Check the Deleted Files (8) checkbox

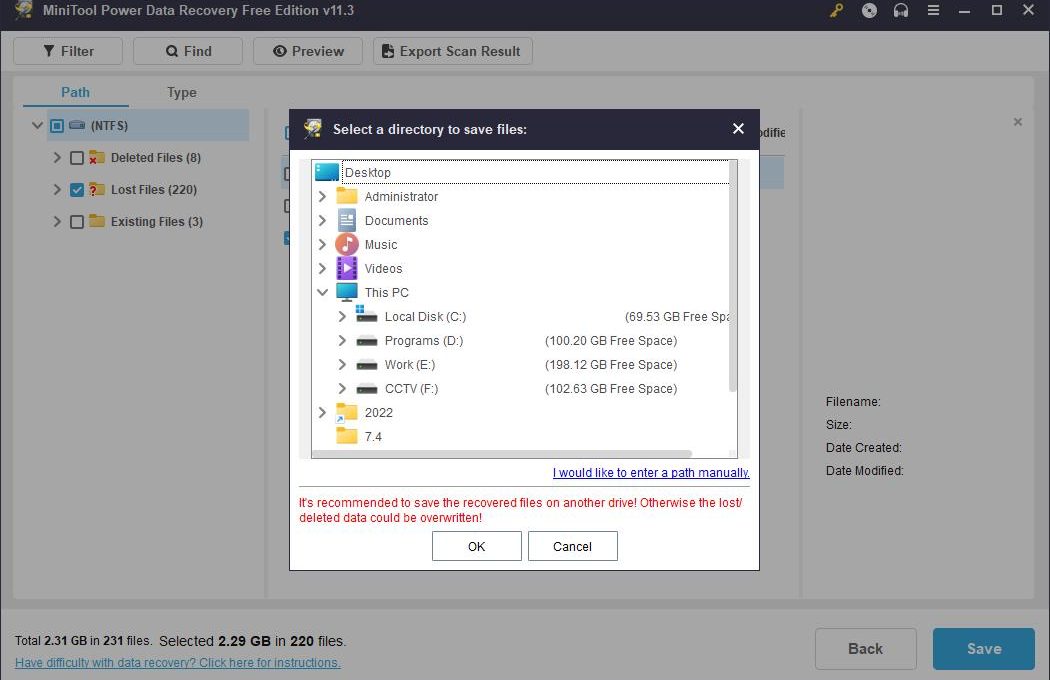click(77, 157)
